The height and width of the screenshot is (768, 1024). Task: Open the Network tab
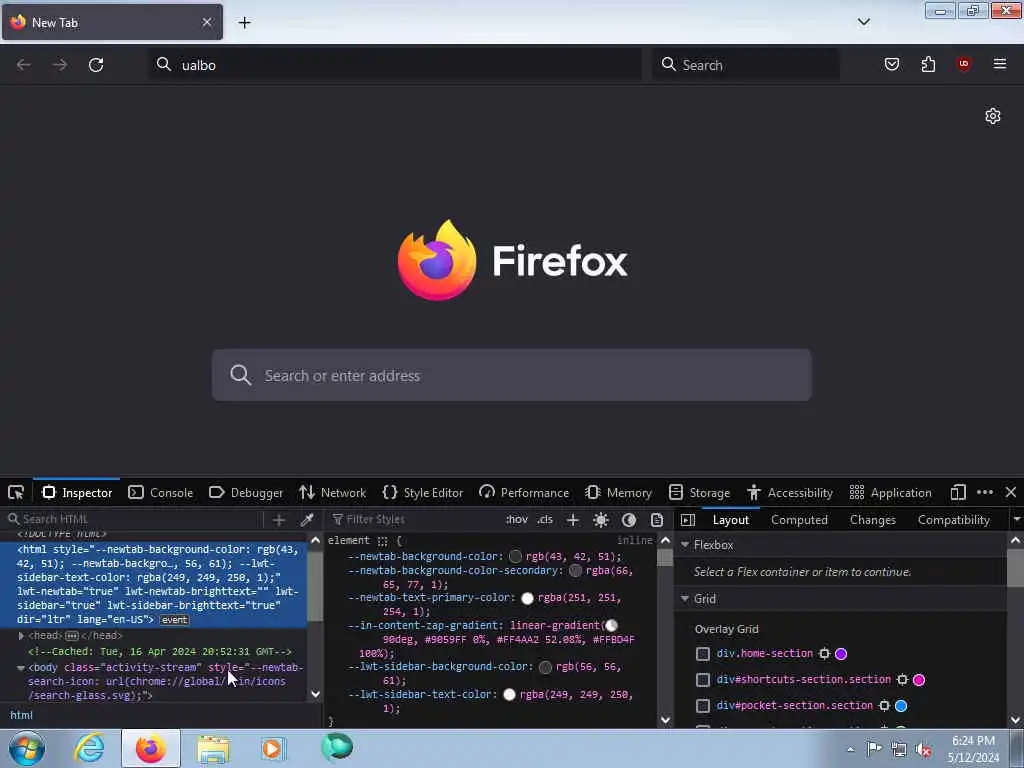(x=332, y=492)
